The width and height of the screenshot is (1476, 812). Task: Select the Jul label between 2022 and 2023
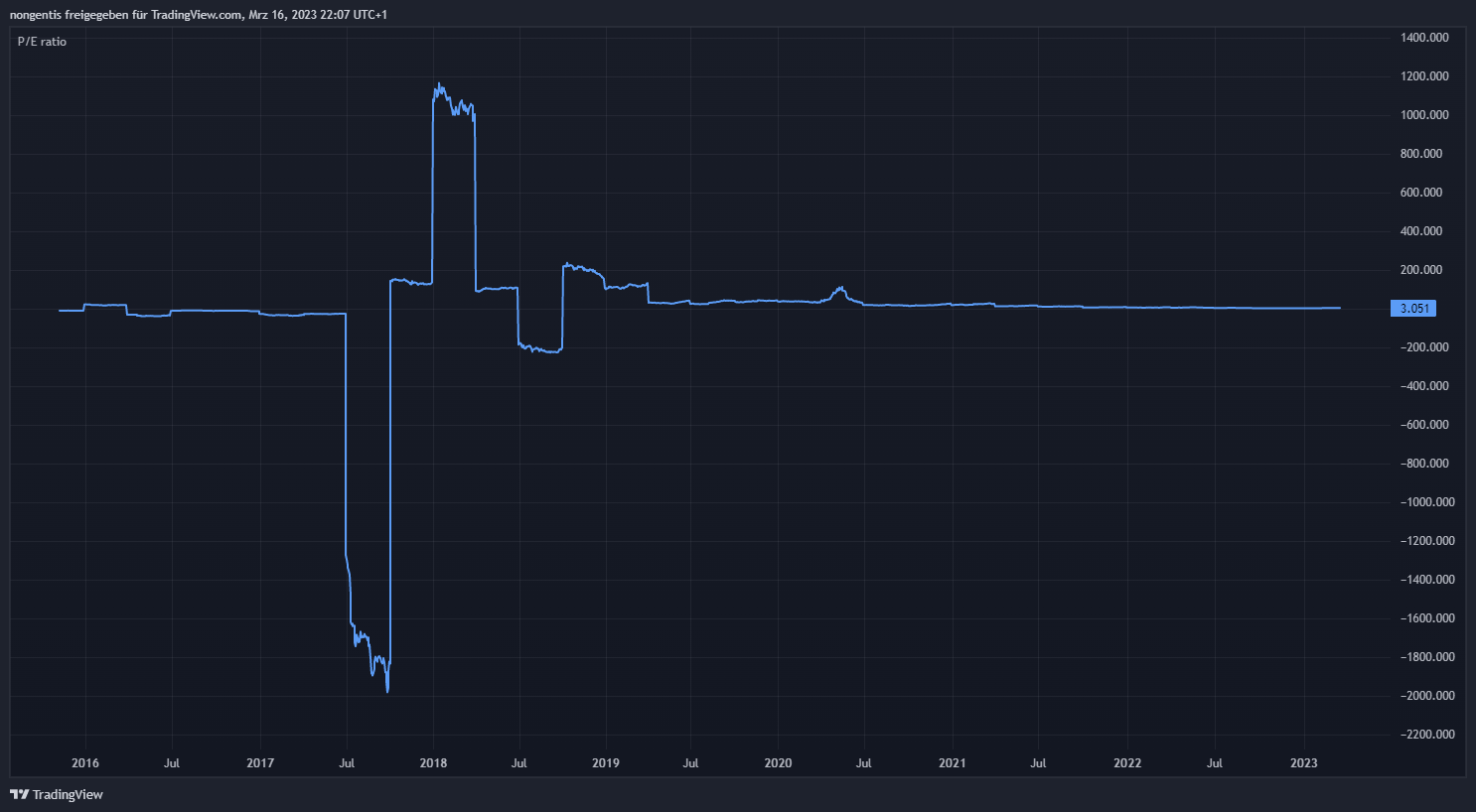[1214, 763]
